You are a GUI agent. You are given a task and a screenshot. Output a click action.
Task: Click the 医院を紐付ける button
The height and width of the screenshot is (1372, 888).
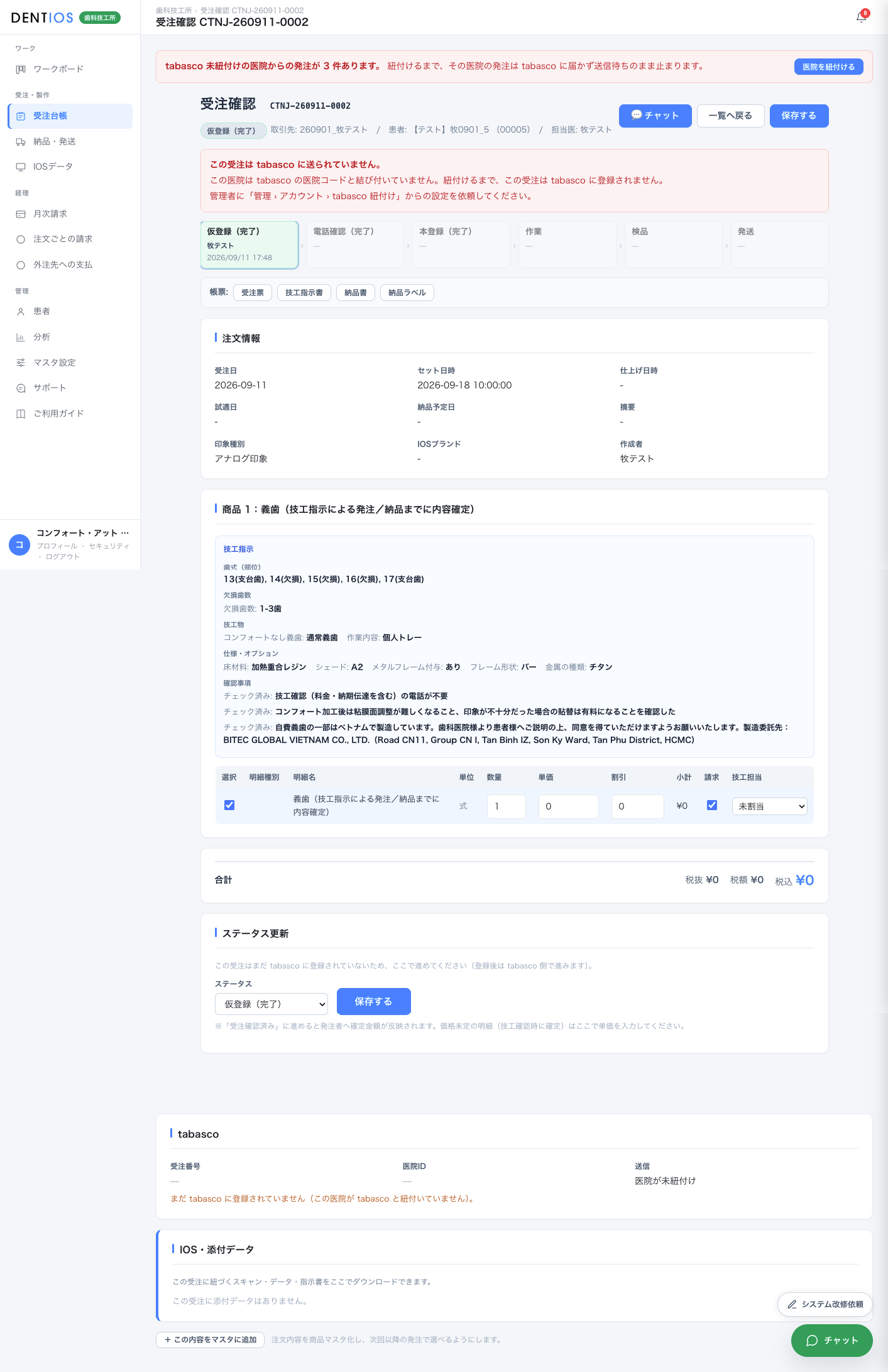pyautogui.click(x=828, y=67)
